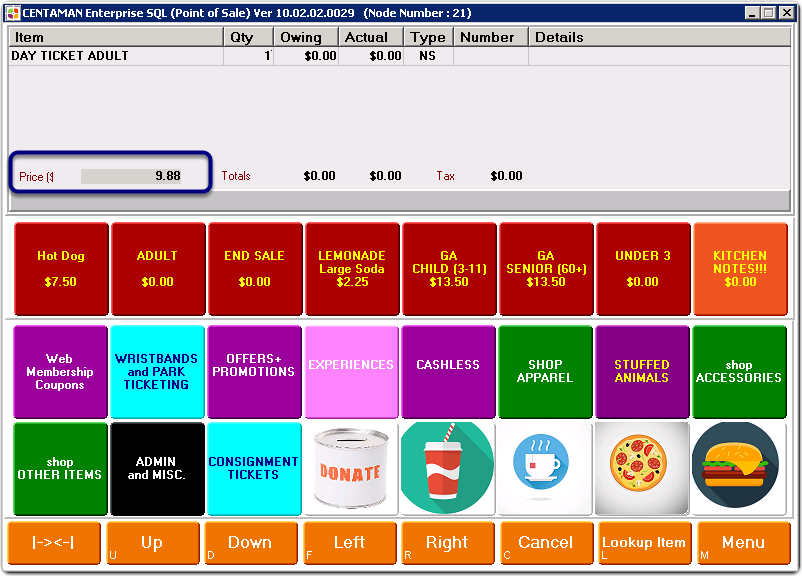Click the Tax amount $0.00
This screenshot has height=576, width=802.
(x=506, y=176)
